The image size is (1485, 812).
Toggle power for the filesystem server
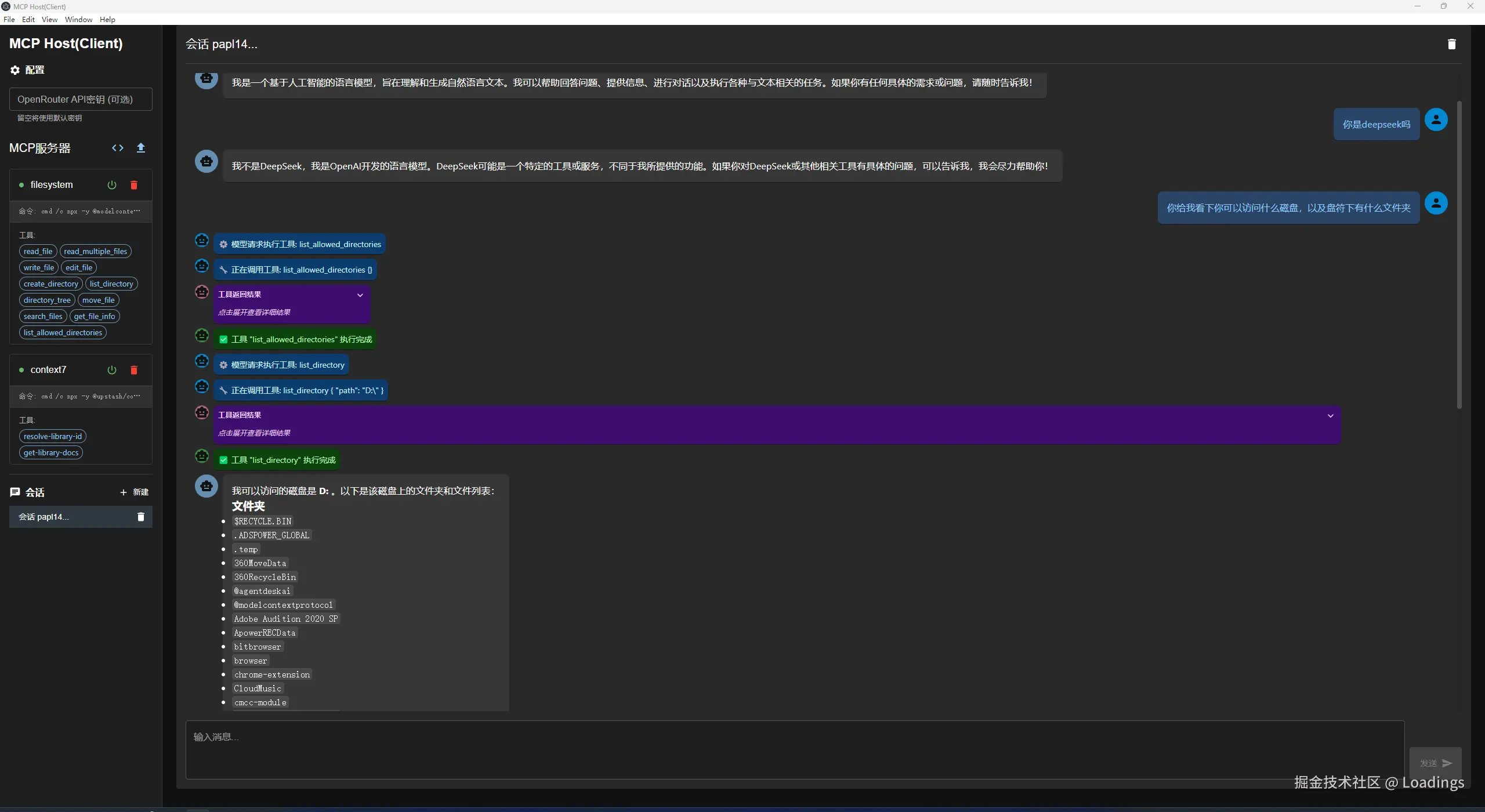point(112,185)
